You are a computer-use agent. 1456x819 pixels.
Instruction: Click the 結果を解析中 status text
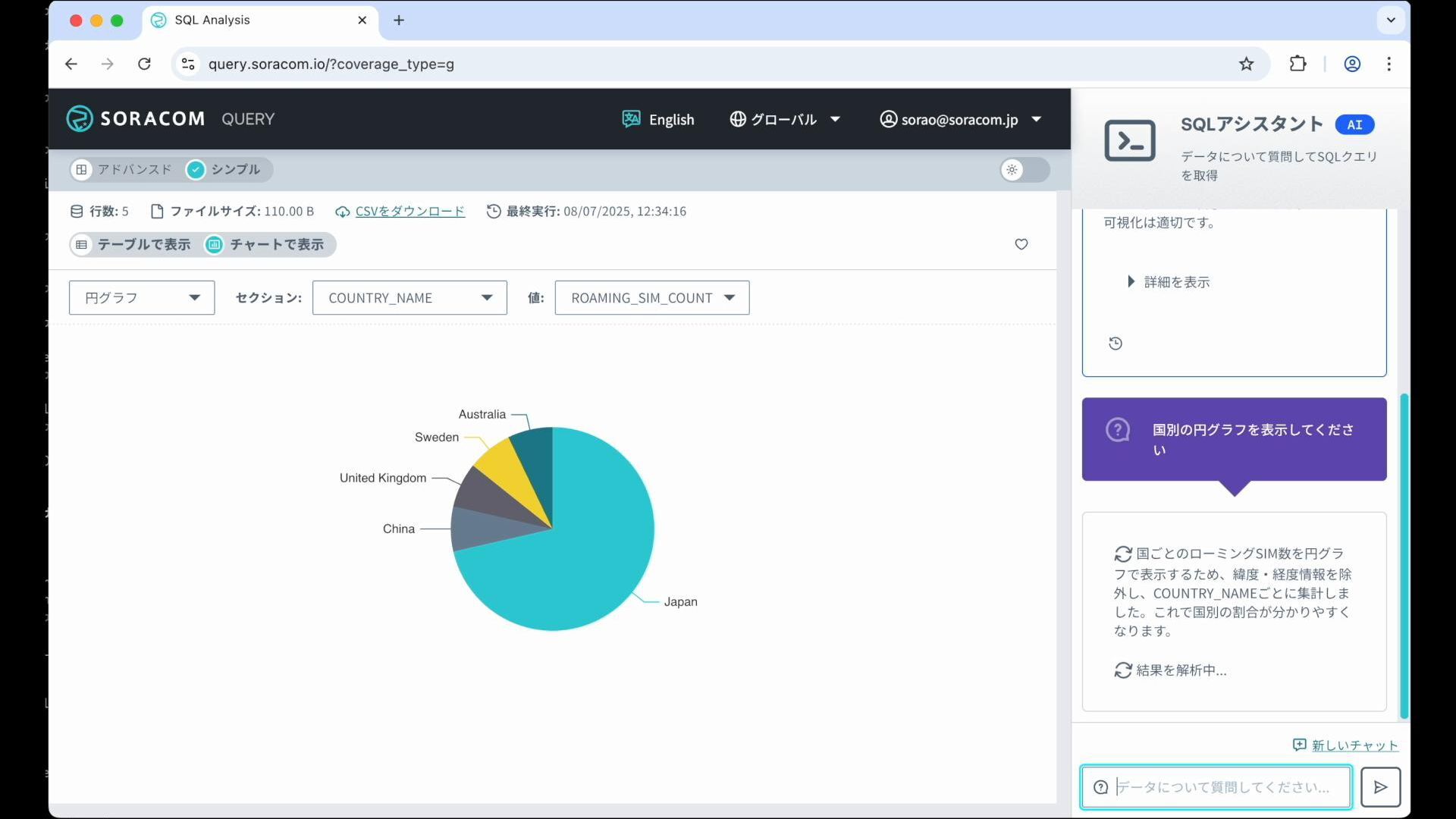coord(1181,670)
